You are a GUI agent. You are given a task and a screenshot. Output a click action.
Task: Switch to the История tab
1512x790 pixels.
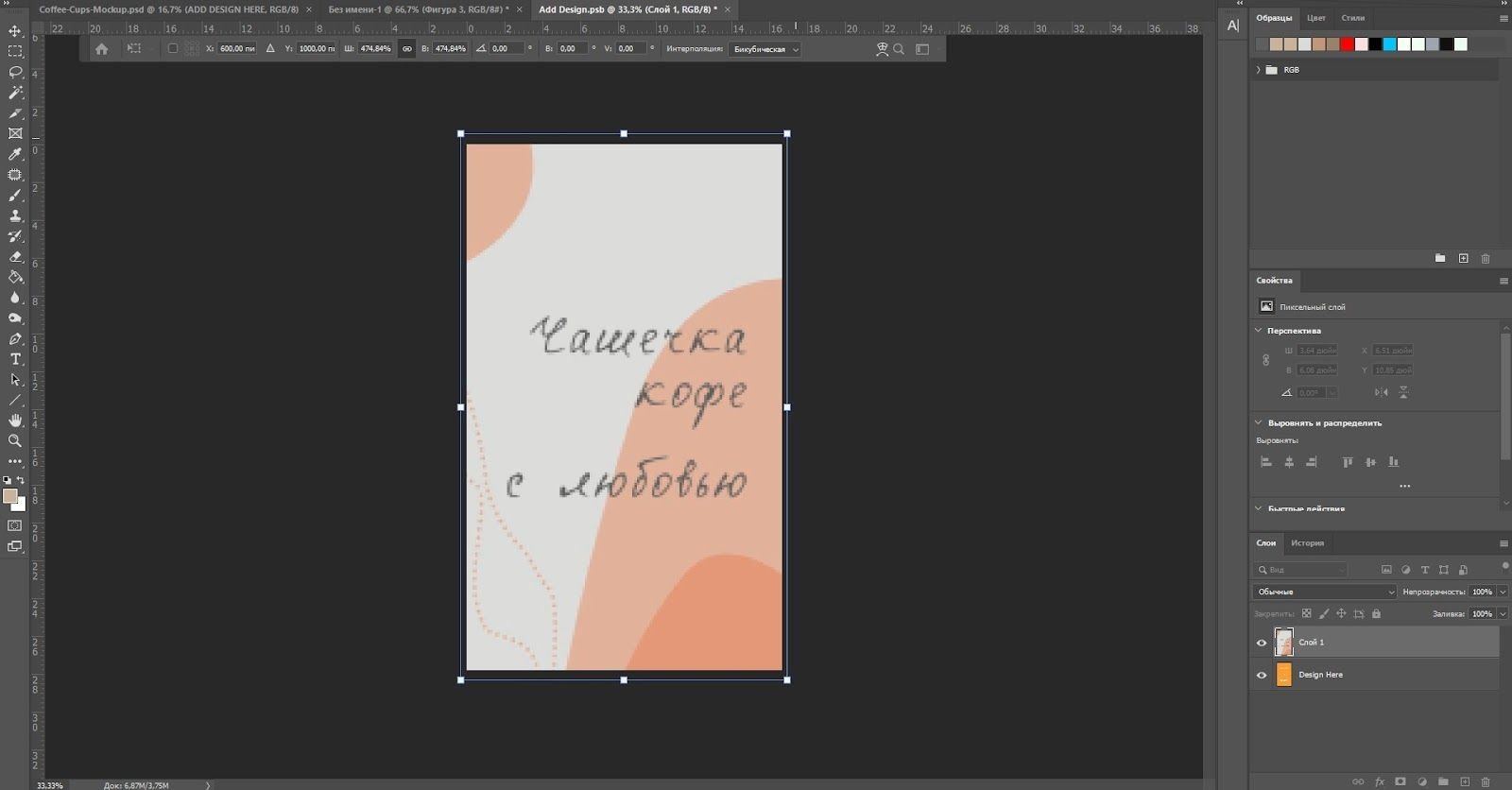(1308, 543)
